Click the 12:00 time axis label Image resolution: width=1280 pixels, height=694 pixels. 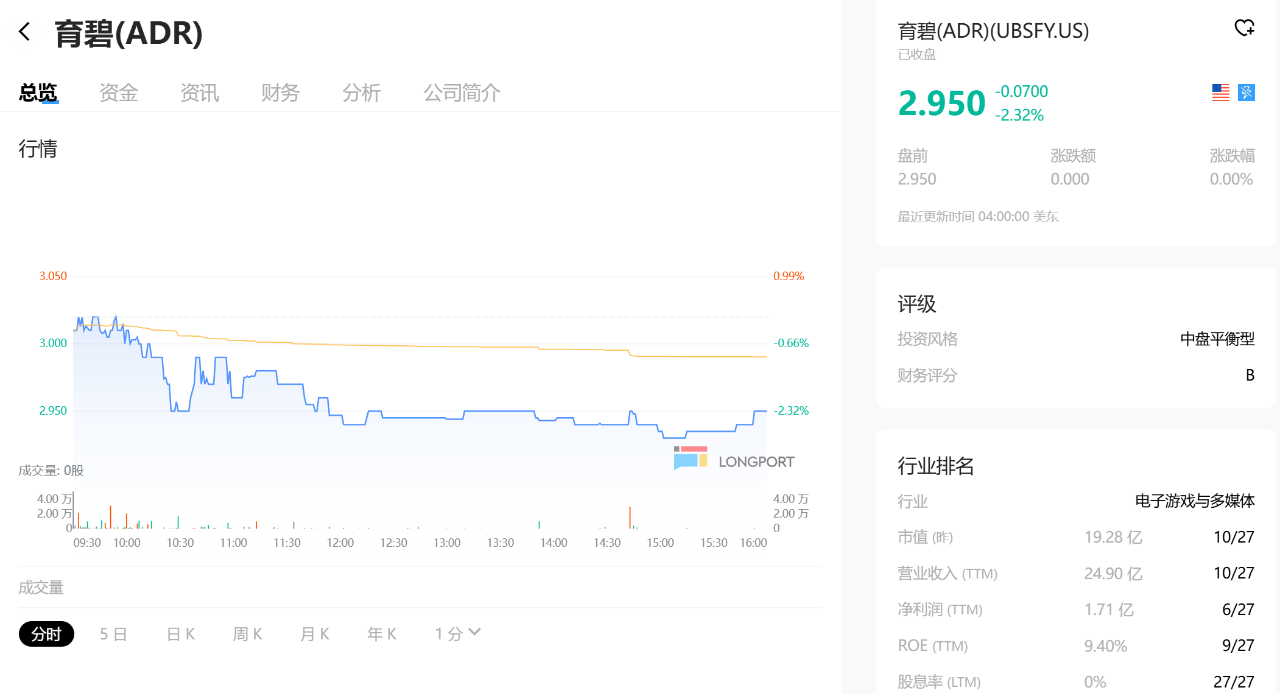click(x=340, y=543)
